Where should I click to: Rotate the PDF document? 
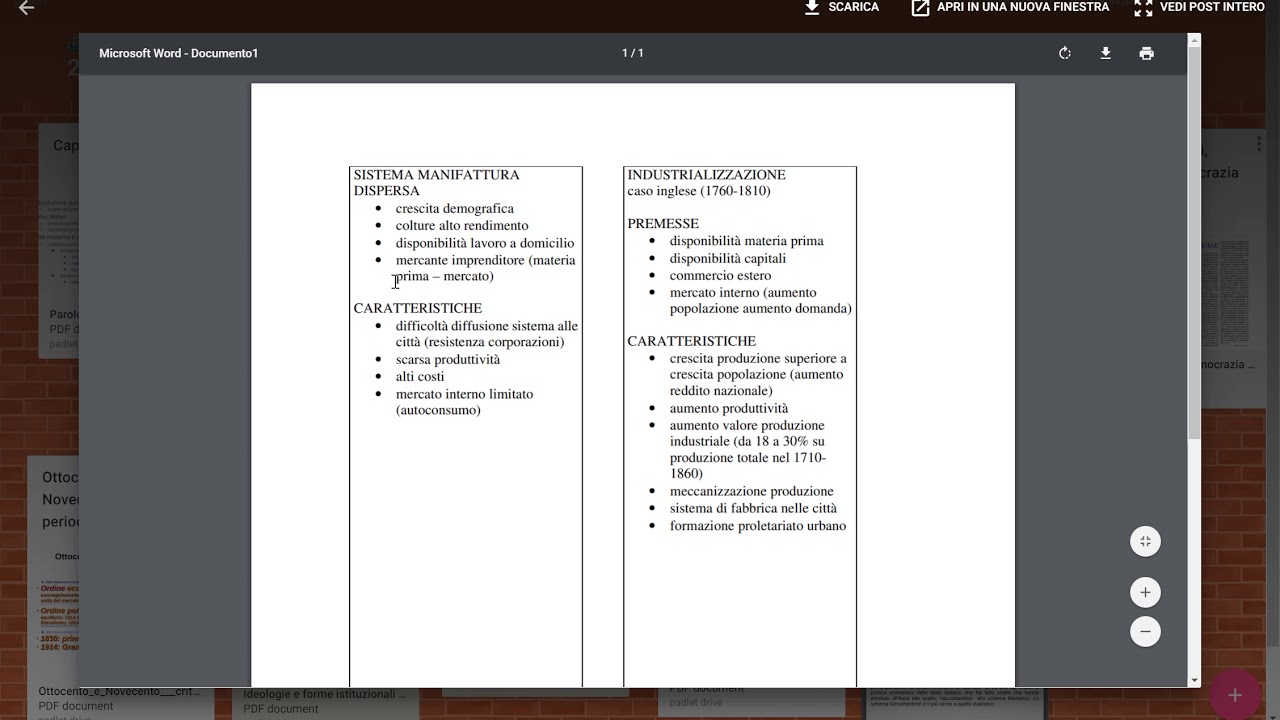[x=1065, y=53]
